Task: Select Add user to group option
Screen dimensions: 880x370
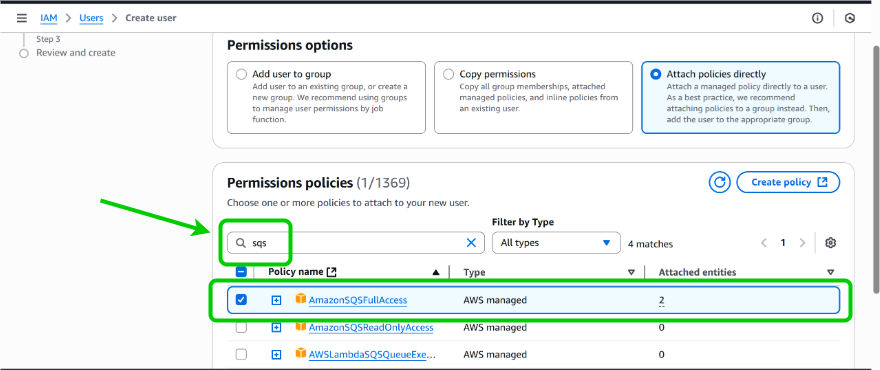Action: (x=241, y=74)
